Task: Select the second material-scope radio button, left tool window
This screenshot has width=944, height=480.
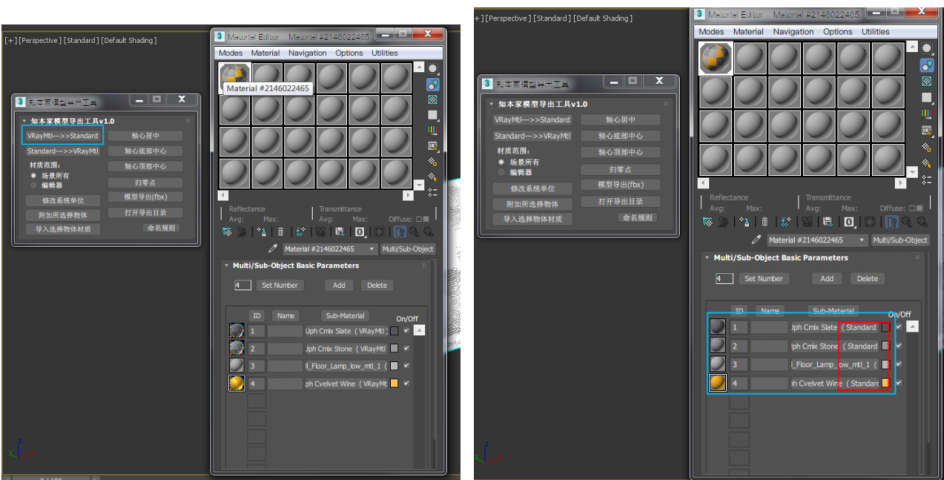Action: coord(33,185)
